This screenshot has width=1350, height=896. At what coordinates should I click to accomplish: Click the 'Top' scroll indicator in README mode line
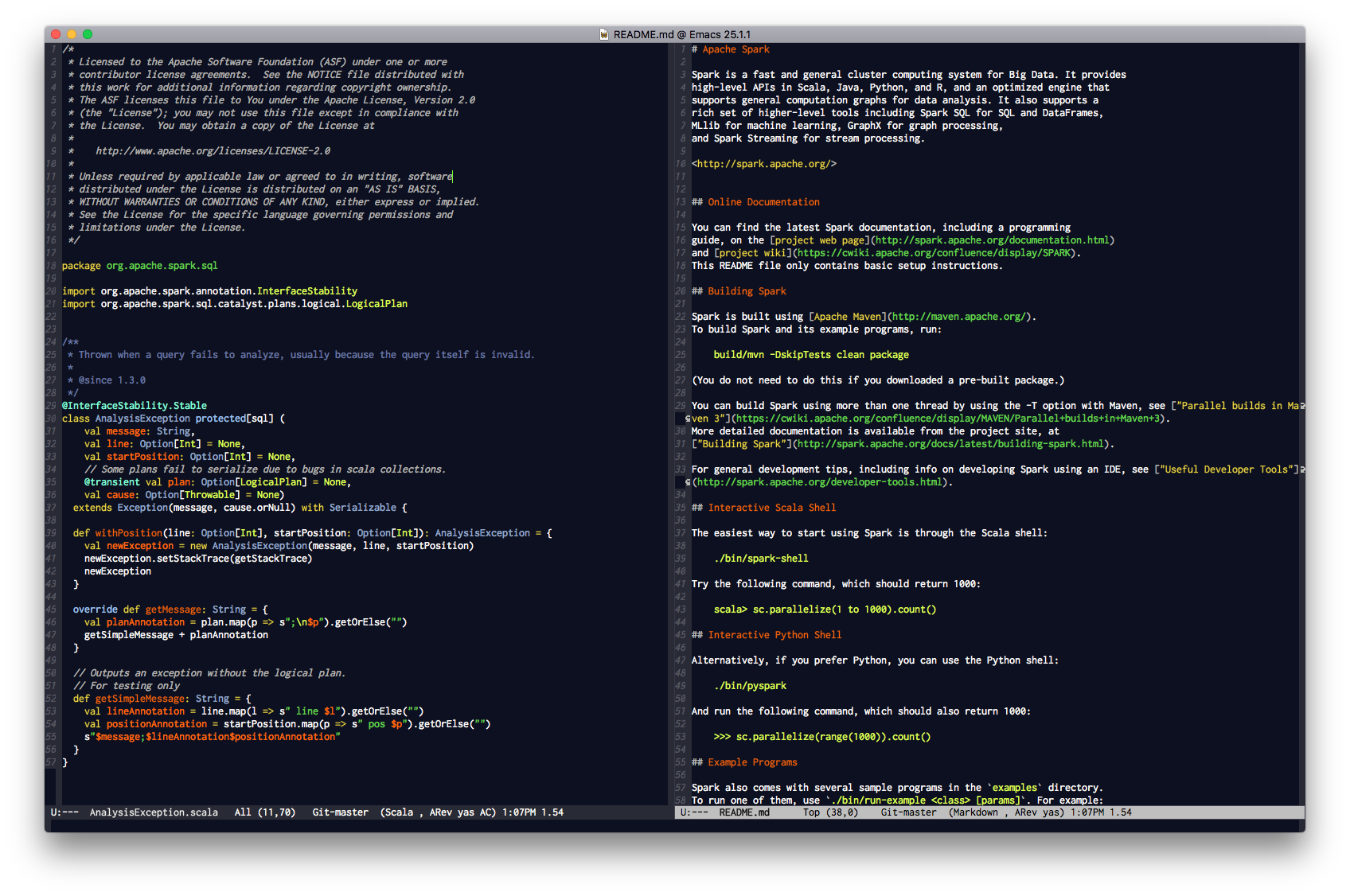[x=811, y=812]
